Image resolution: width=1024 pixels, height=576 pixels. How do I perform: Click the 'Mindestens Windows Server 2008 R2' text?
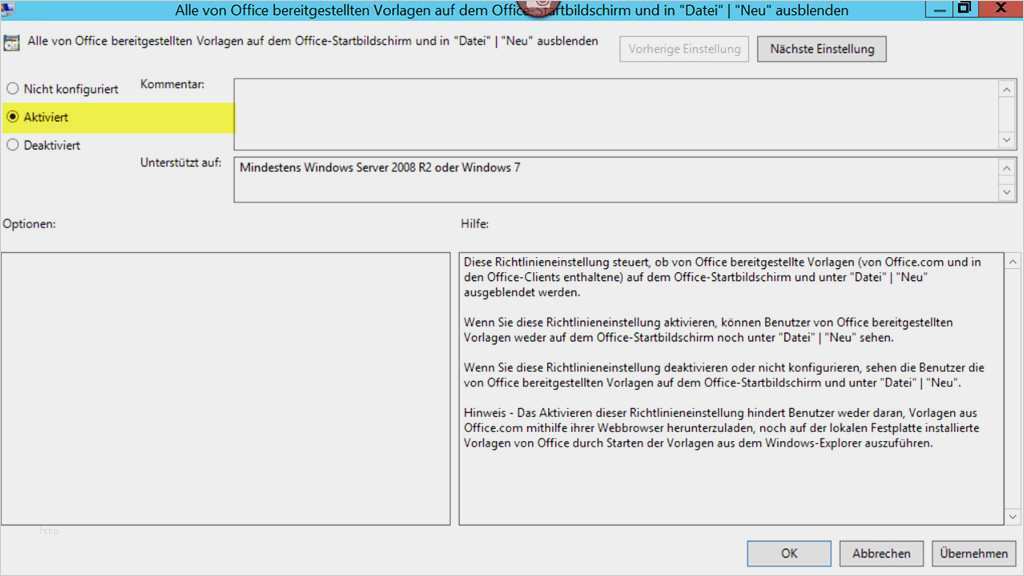point(380,168)
